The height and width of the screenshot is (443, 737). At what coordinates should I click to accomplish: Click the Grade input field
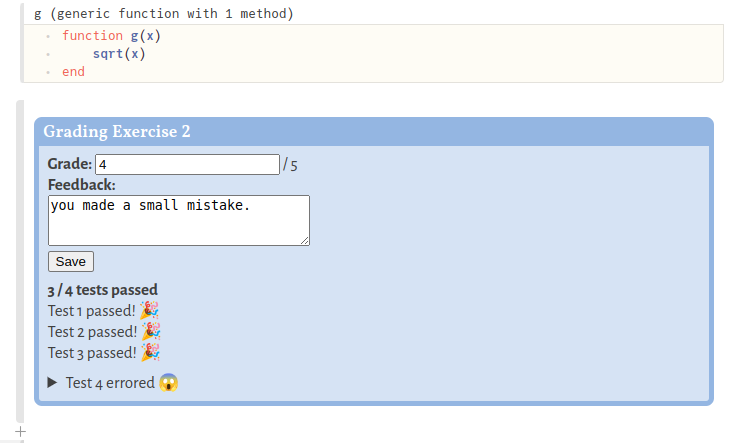coord(187,164)
